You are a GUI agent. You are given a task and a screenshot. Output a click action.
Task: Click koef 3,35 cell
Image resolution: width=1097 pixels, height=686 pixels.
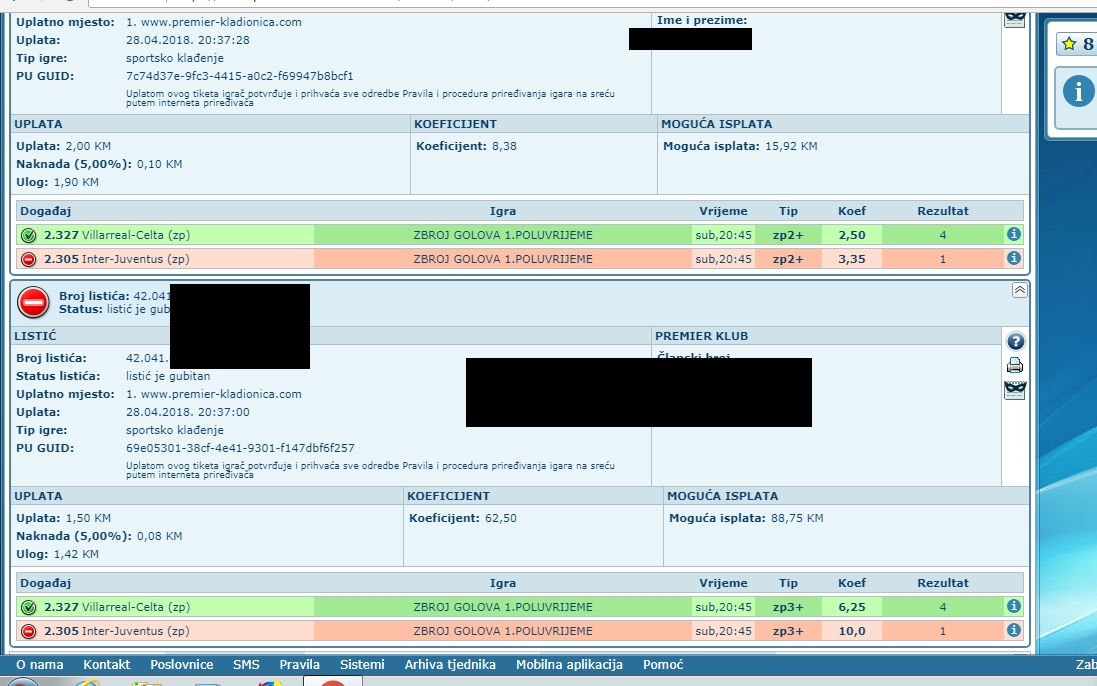tap(851, 259)
